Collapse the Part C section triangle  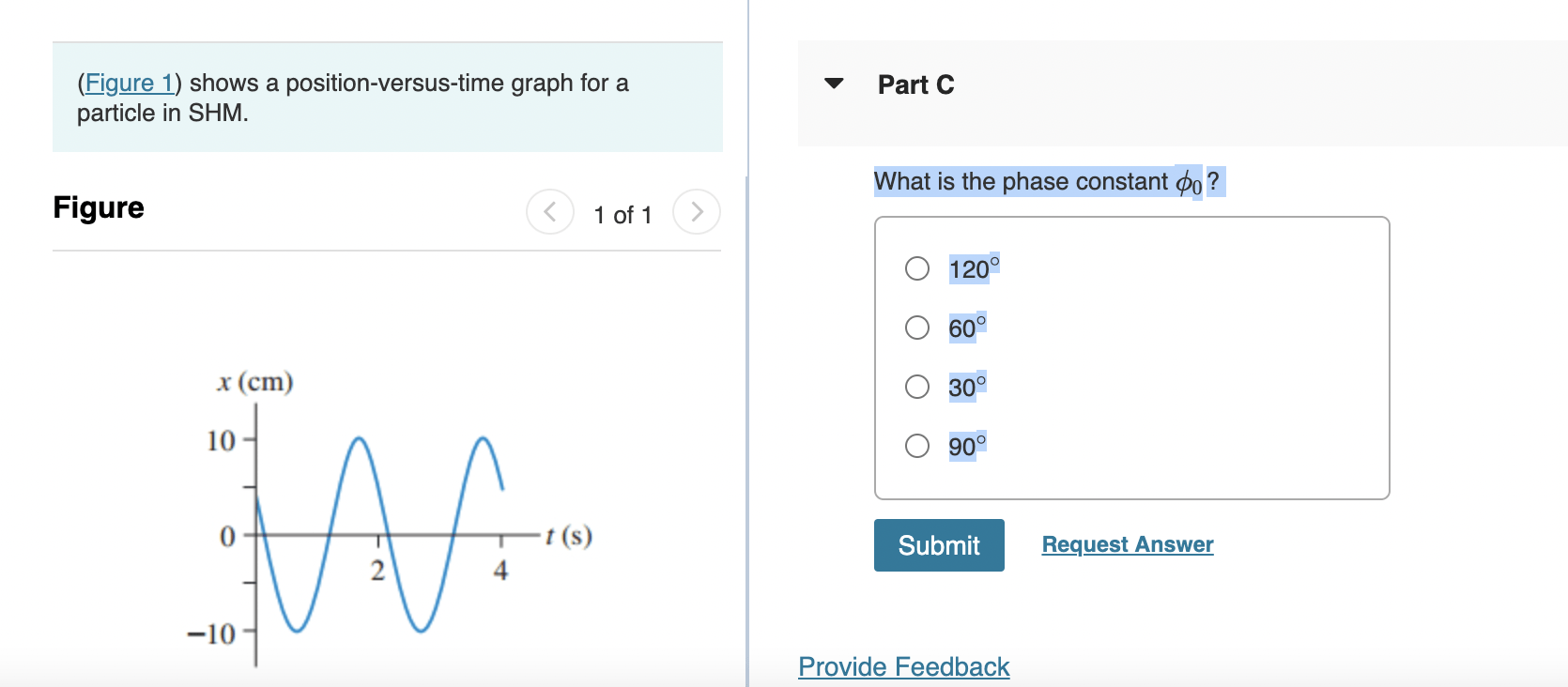tap(834, 84)
